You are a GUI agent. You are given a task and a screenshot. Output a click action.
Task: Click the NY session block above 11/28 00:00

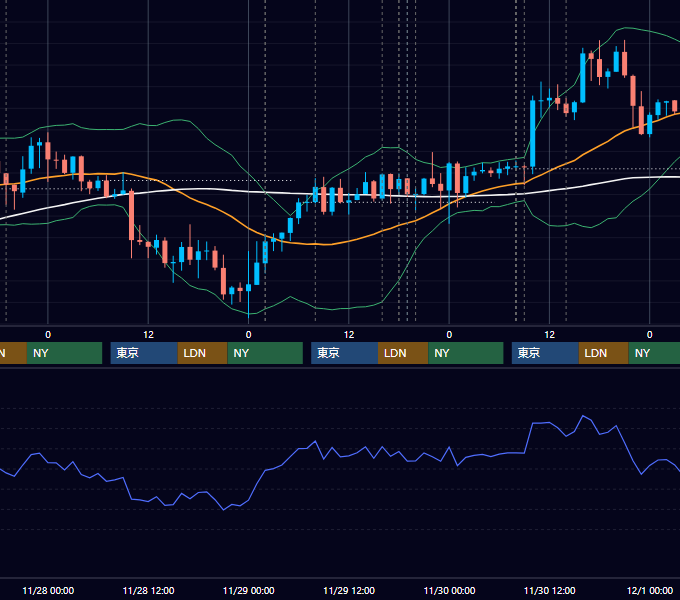(x=64, y=353)
